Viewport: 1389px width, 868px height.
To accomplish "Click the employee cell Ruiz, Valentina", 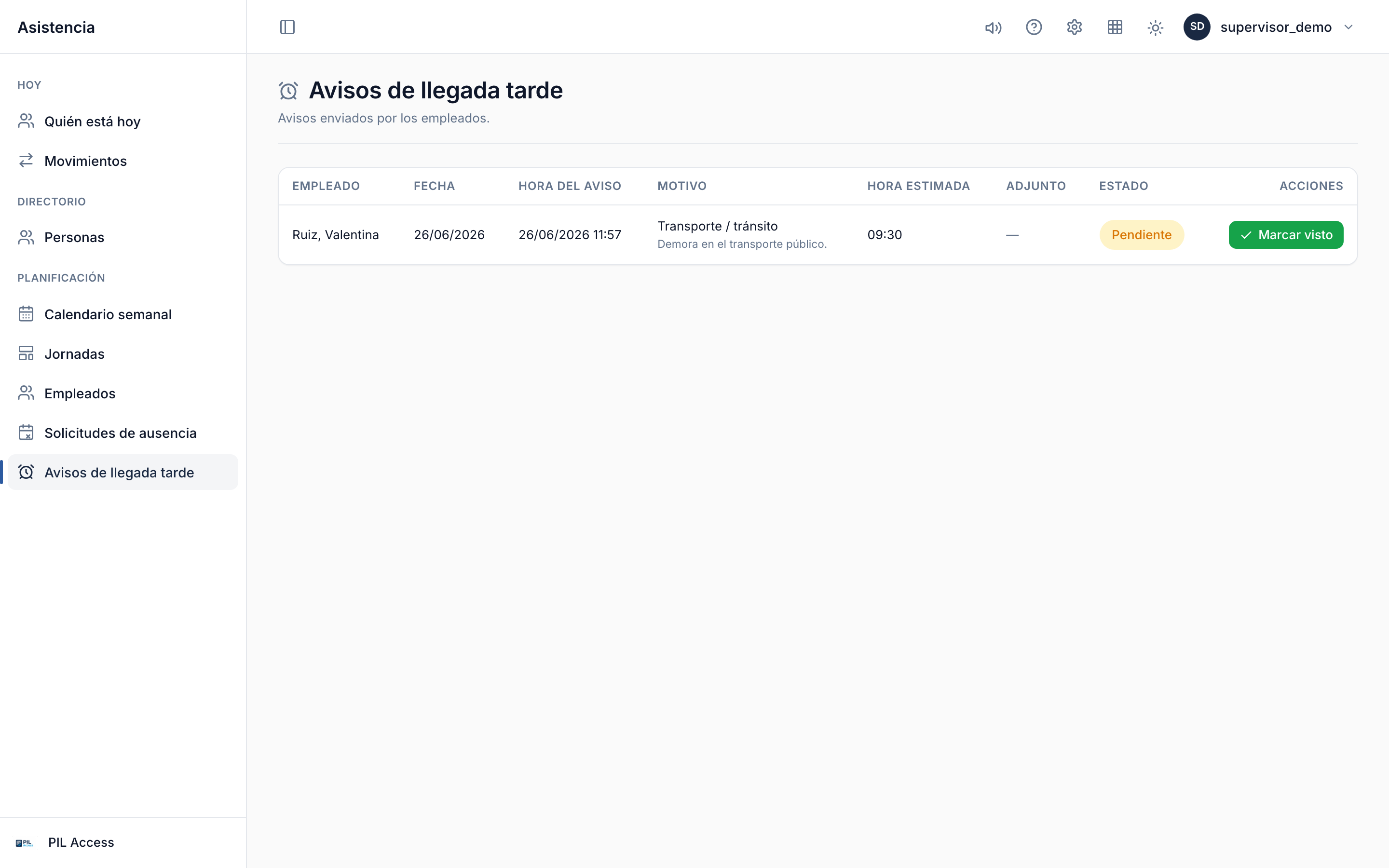I will coord(335,235).
